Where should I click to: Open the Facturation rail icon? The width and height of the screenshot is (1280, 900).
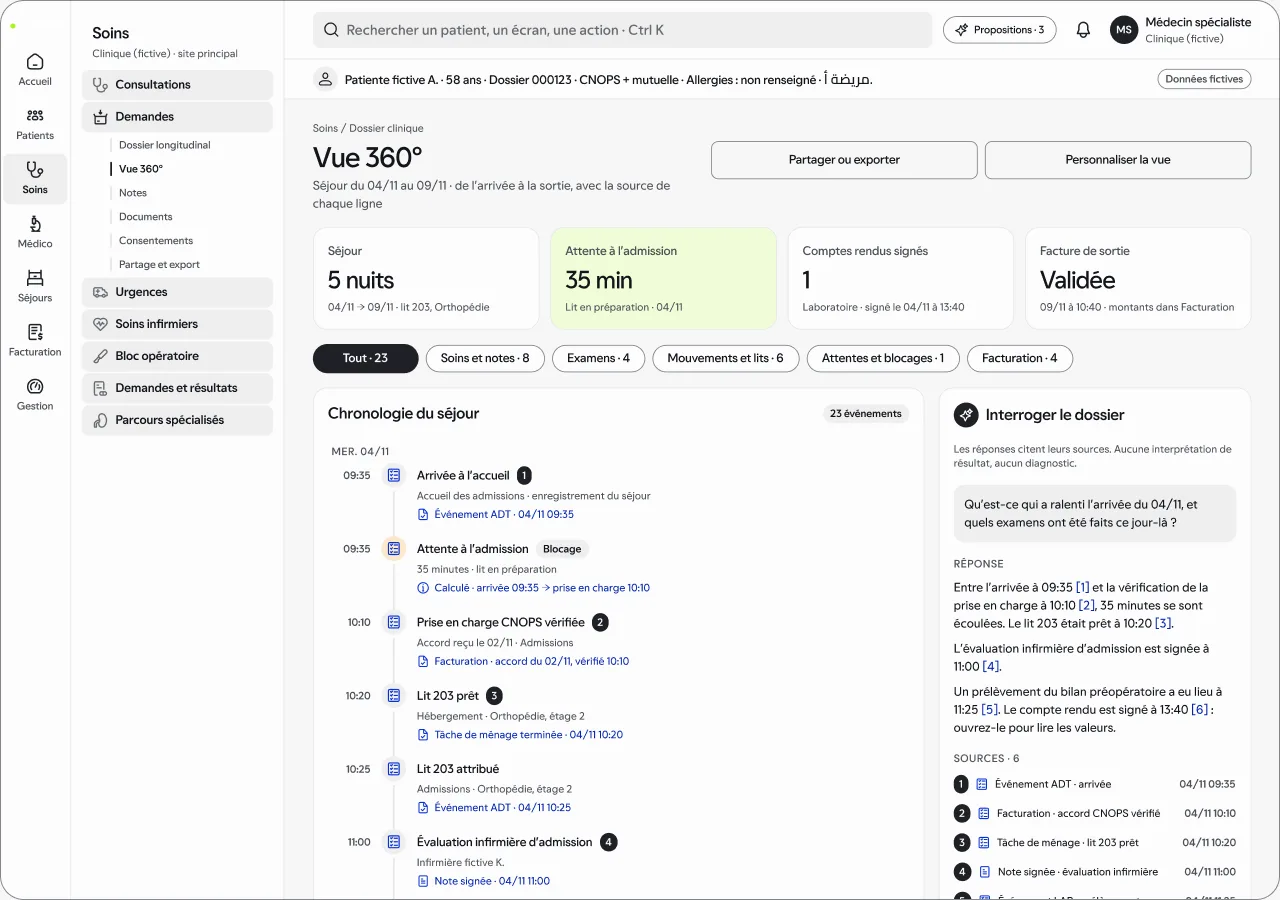35,340
